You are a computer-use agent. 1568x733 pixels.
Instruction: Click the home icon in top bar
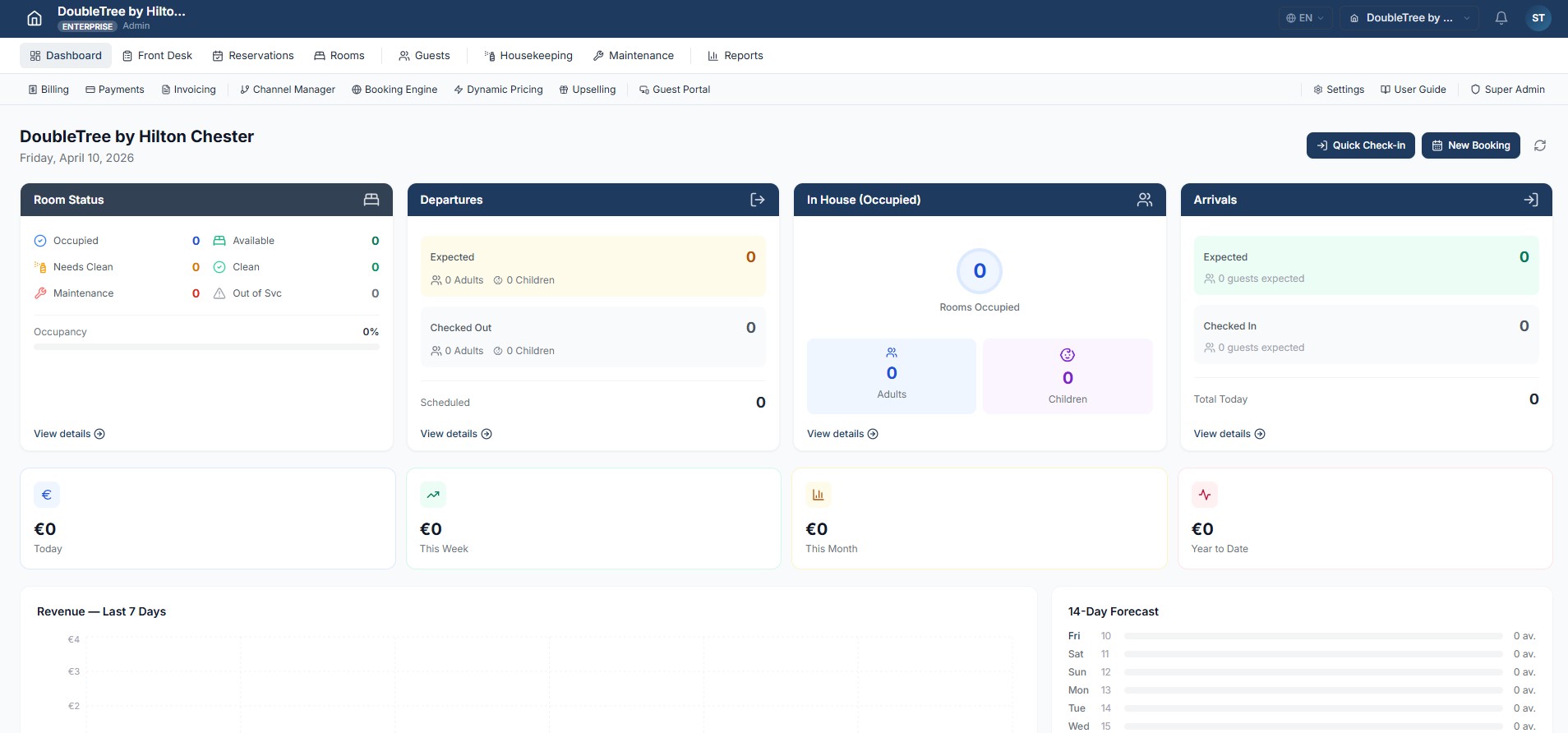[x=35, y=18]
